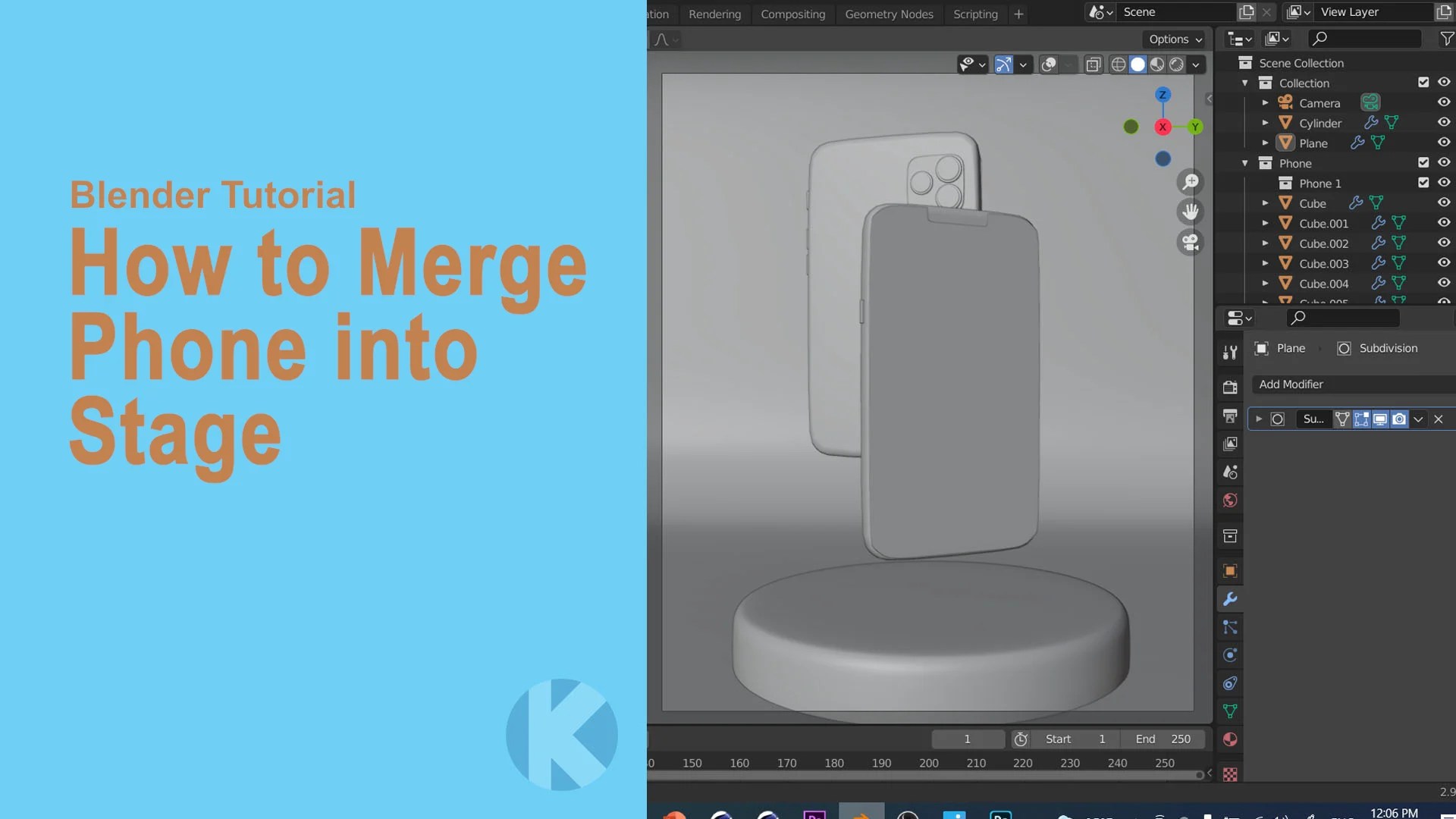Switch to the Render Properties camera tab
The image size is (1456, 819).
click(1229, 387)
